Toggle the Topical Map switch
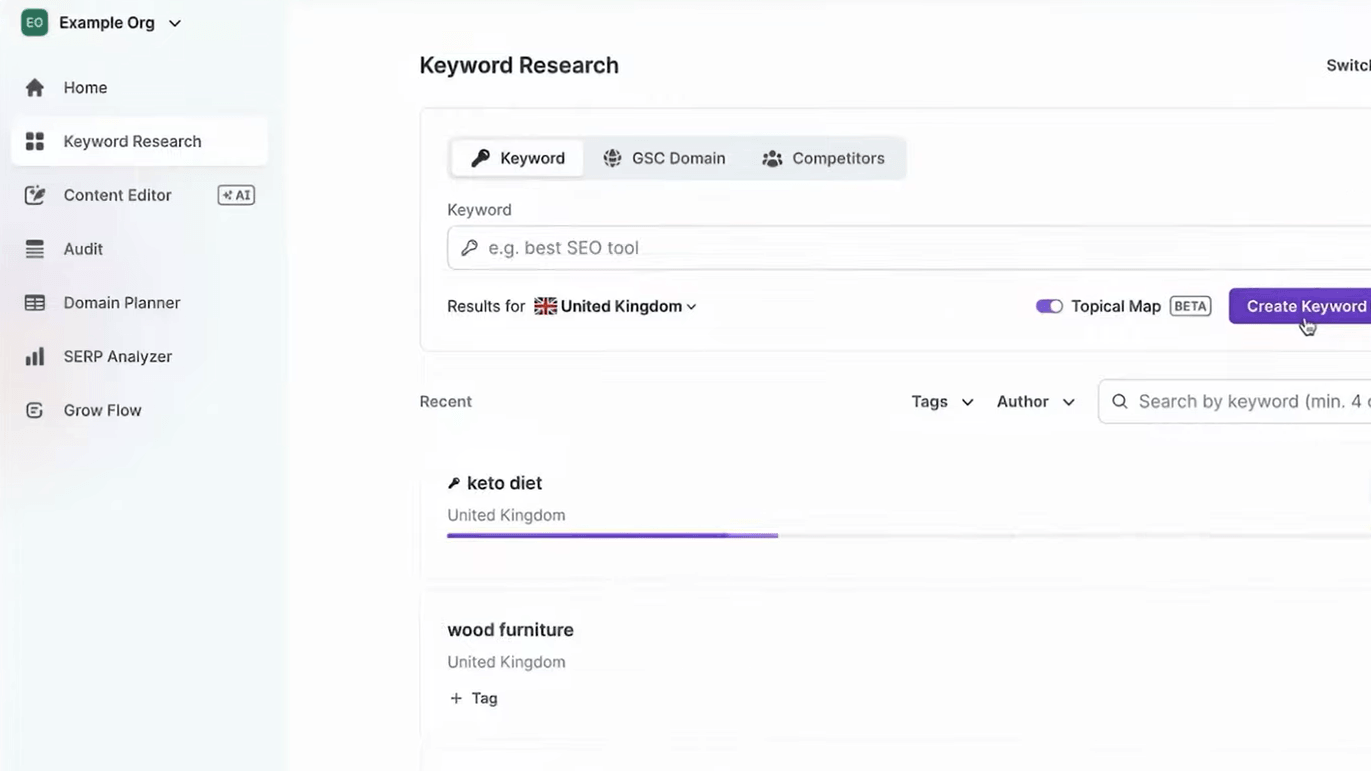Image resolution: width=1371 pixels, height=771 pixels. (1049, 306)
